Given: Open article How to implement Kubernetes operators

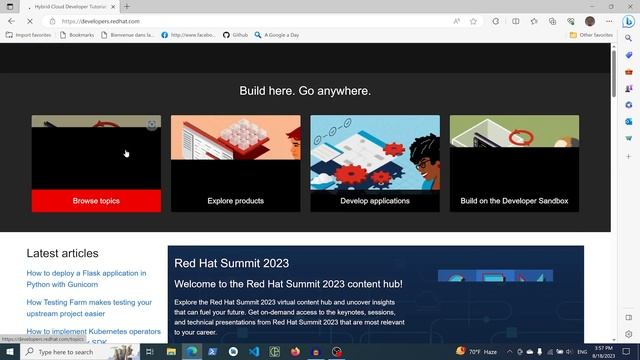Looking at the screenshot, I should (x=93, y=331).
